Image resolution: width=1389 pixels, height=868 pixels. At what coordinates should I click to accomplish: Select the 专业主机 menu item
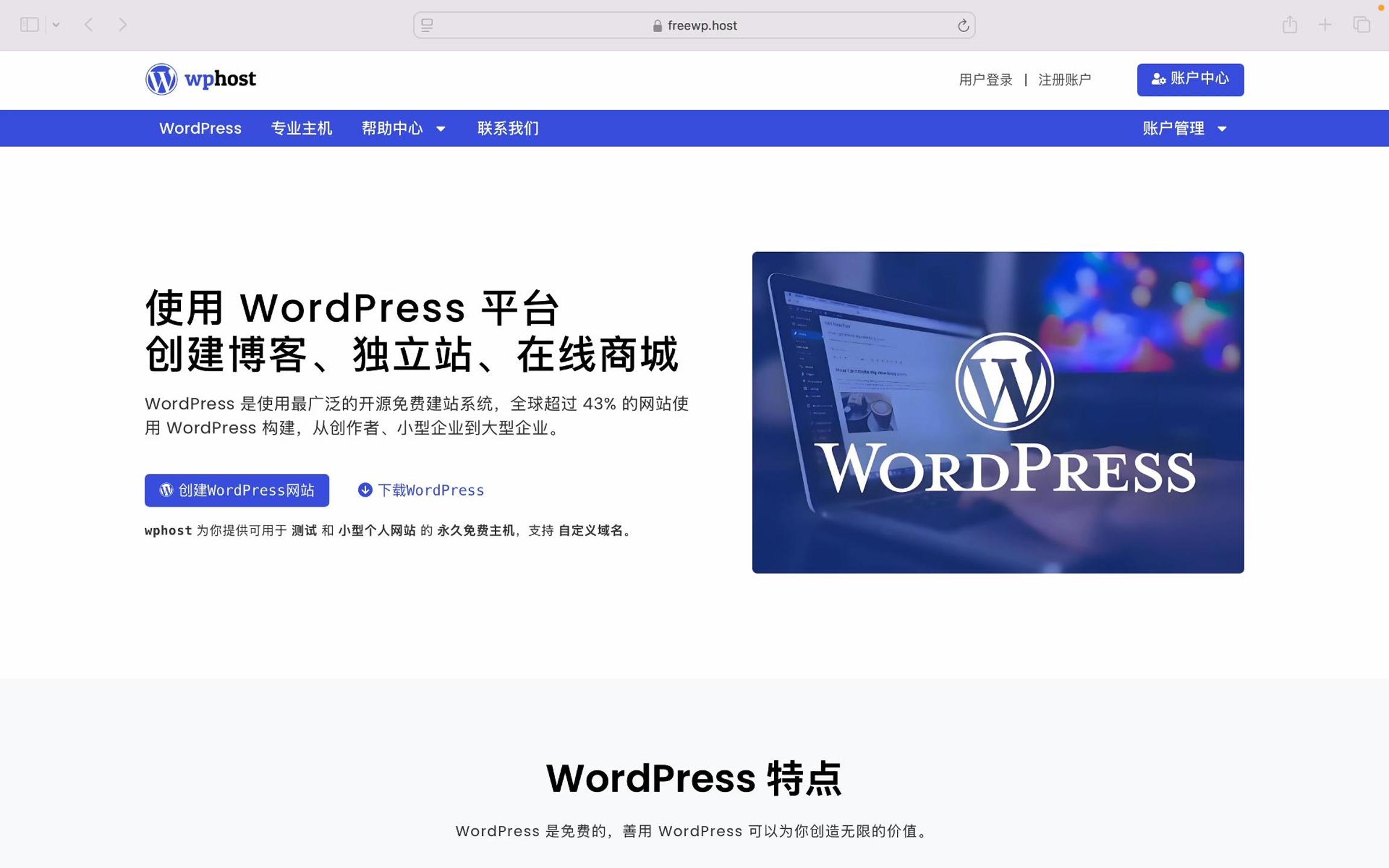[301, 128]
